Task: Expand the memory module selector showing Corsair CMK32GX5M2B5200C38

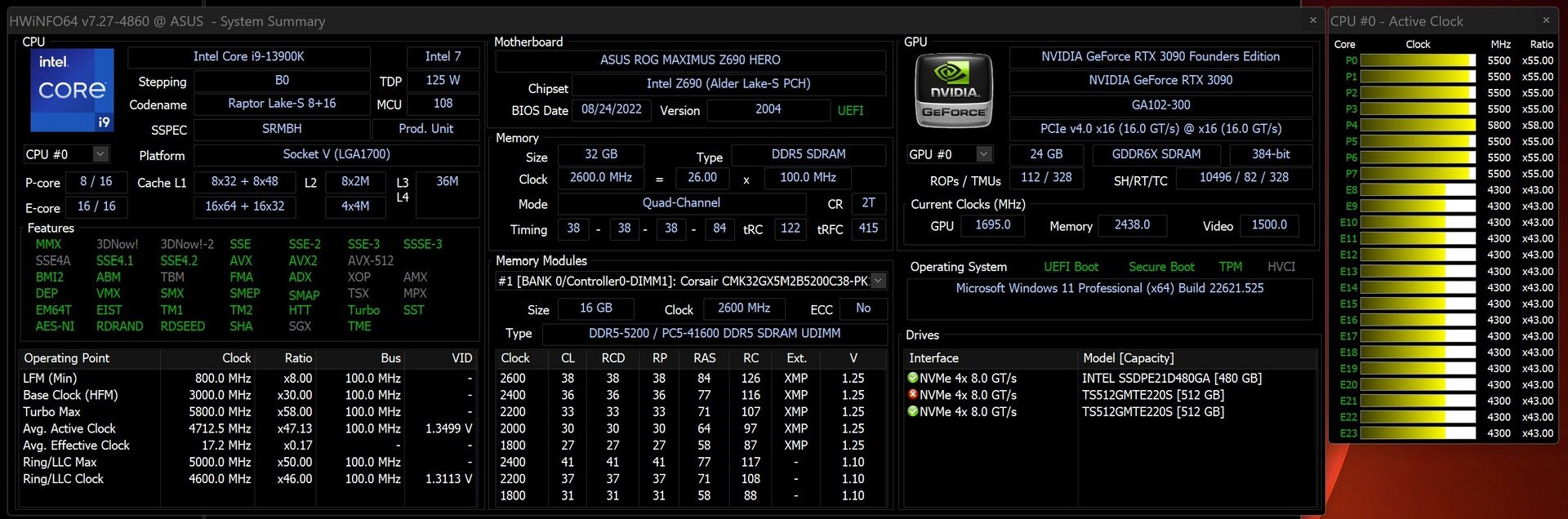Action: 879,282
